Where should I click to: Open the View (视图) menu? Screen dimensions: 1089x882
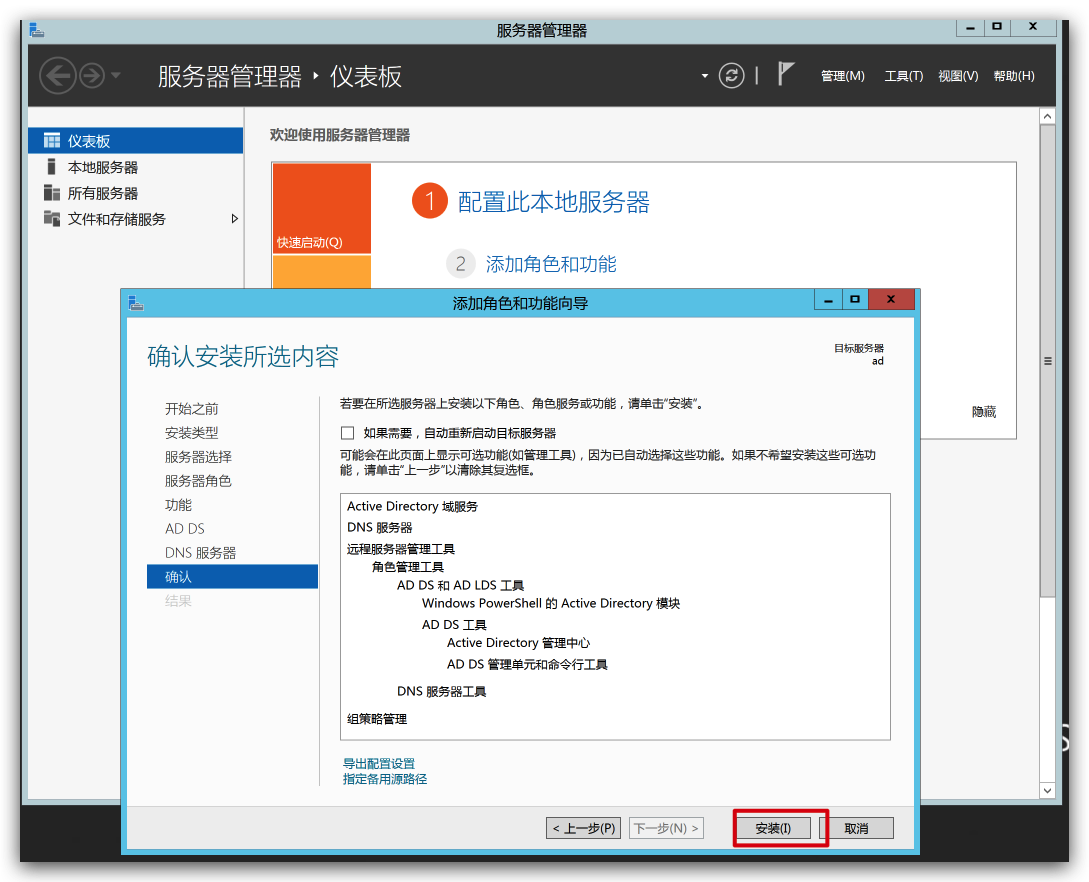957,76
